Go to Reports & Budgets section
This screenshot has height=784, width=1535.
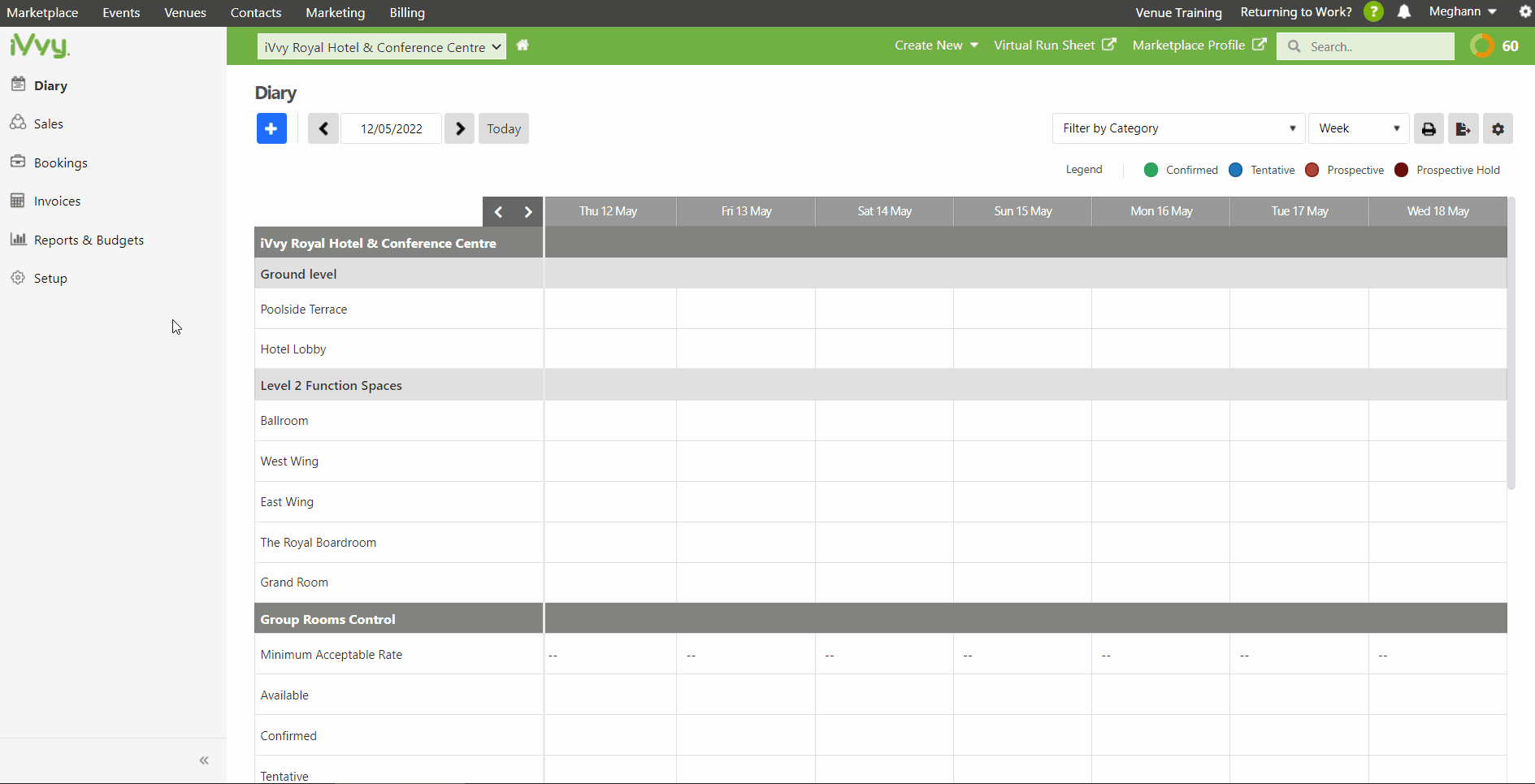click(x=89, y=240)
